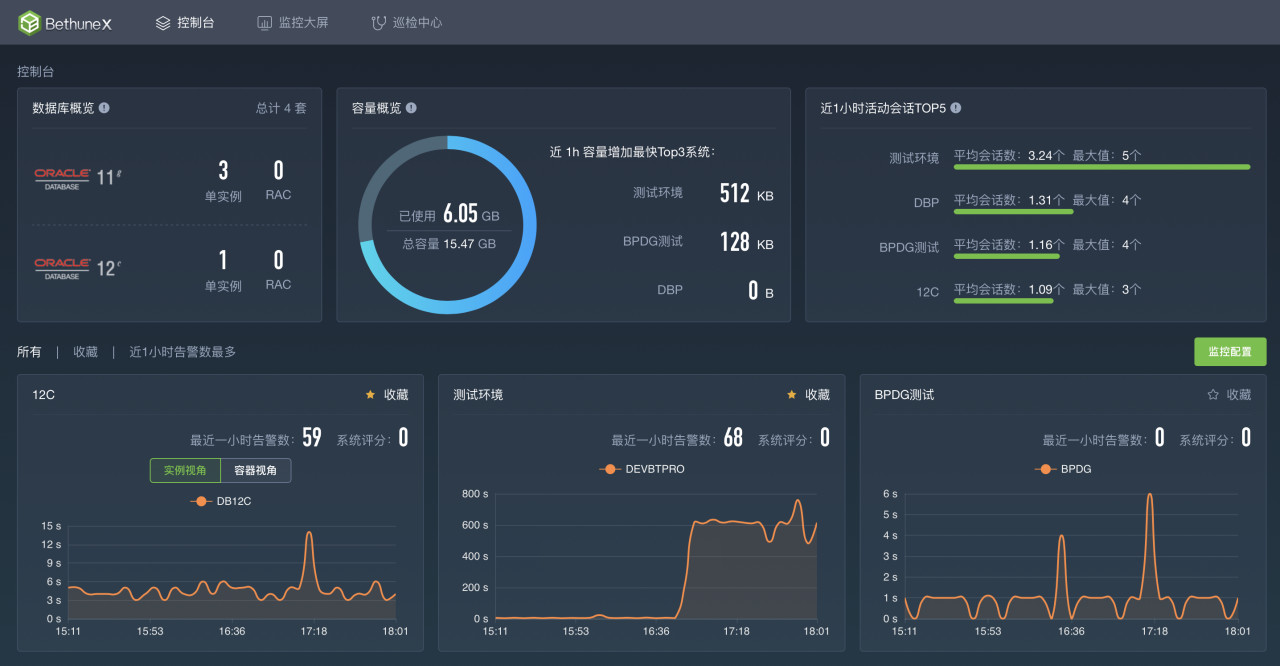Click the 监控大屏 chart icon
The height and width of the screenshot is (666, 1280).
[x=264, y=22]
